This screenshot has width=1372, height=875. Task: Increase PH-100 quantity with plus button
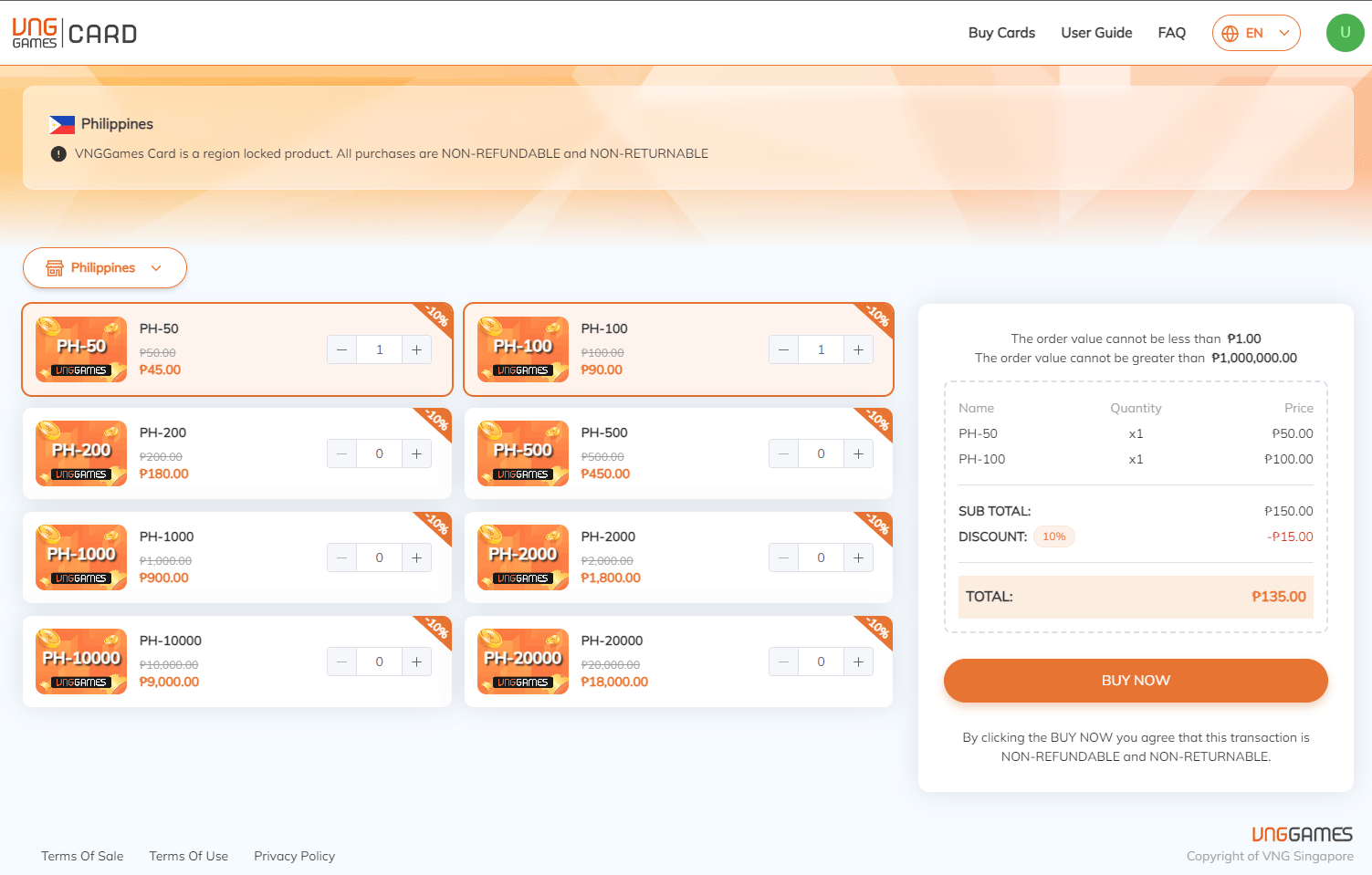[x=859, y=349]
